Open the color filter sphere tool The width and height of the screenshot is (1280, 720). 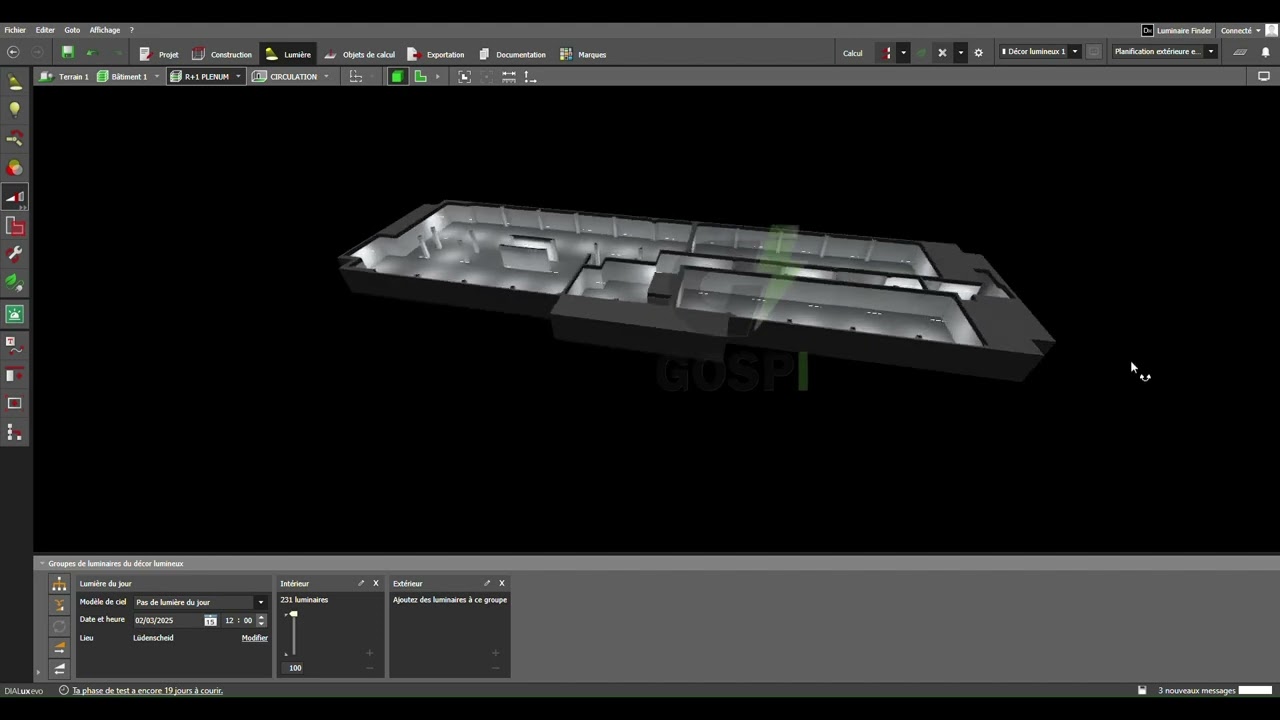(15, 168)
